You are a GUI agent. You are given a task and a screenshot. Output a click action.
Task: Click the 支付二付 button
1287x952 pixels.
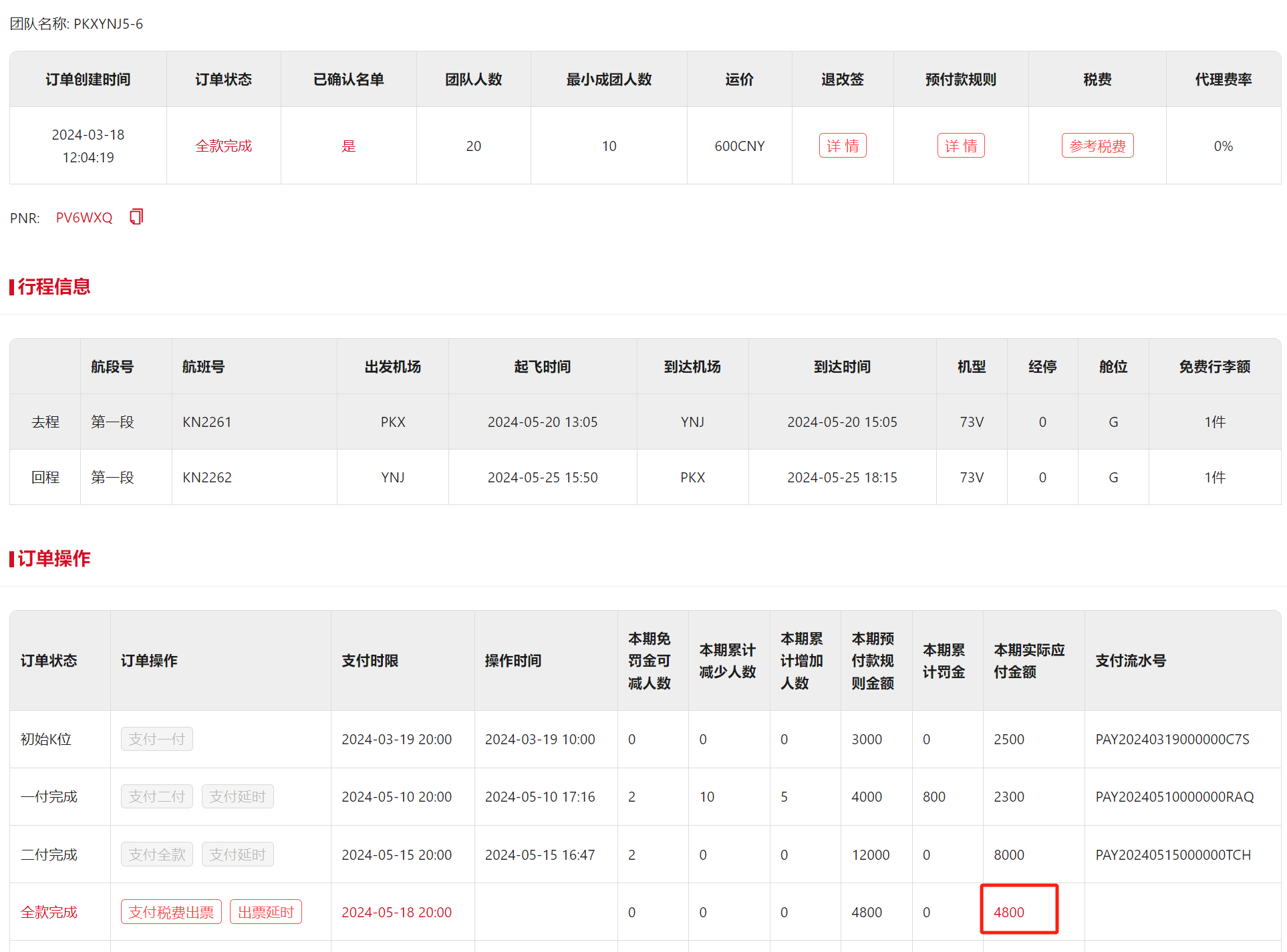pyautogui.click(x=156, y=796)
